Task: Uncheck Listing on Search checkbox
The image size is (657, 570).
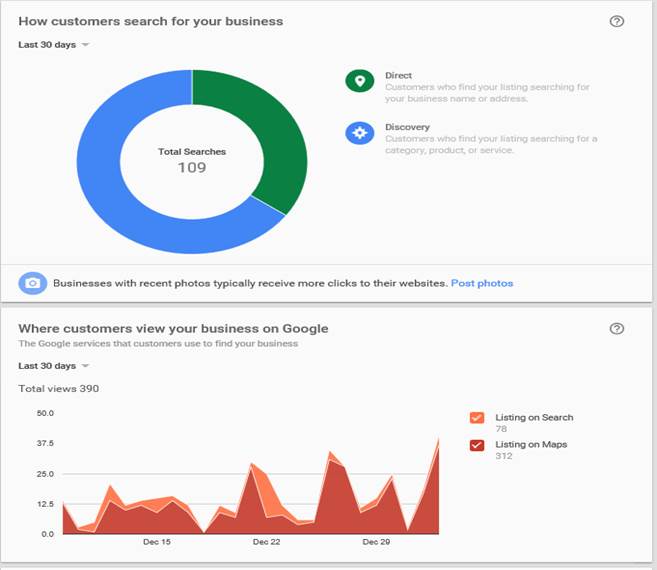Action: [x=477, y=418]
